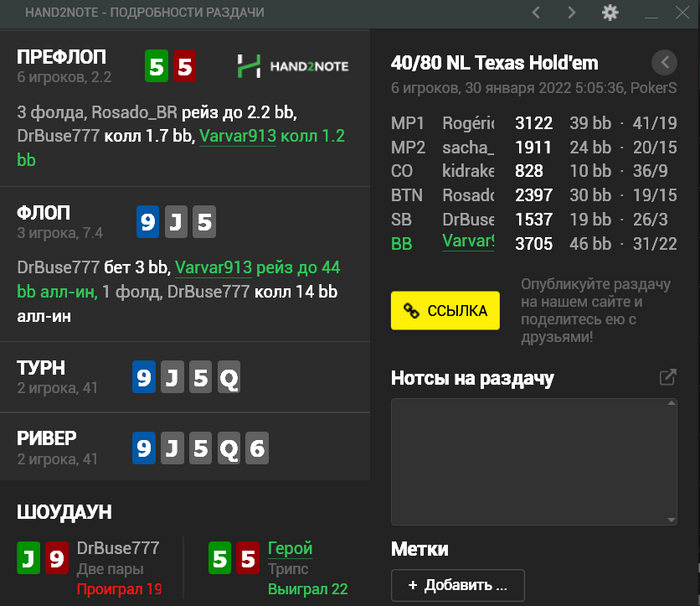The height and width of the screenshot is (606, 700).
Task: Click the Hand2Note logo
Action: click(293, 67)
